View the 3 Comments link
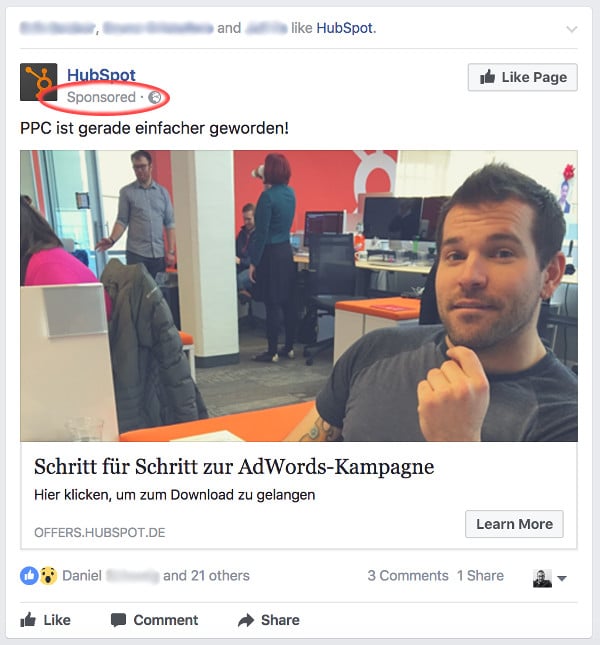The image size is (600, 645). 408,575
